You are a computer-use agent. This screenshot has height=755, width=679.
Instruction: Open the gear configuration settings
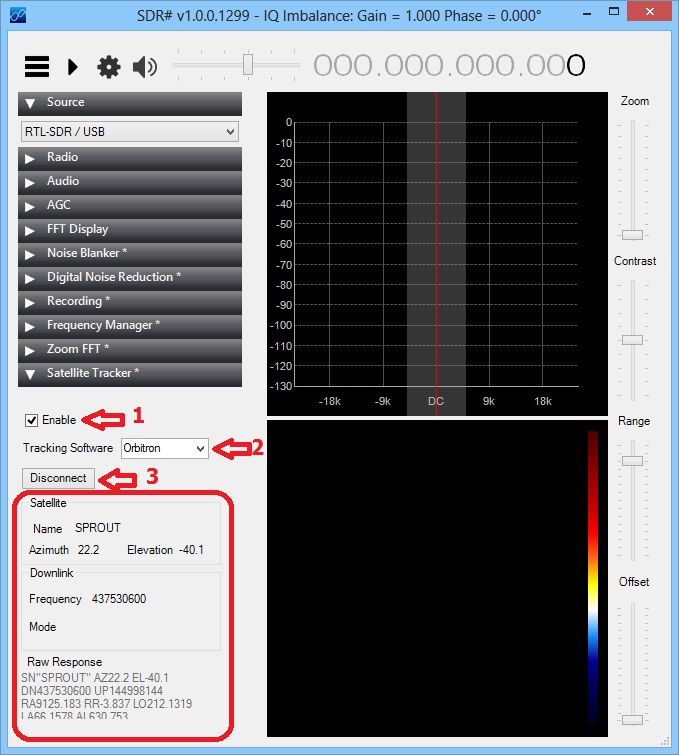coord(109,66)
